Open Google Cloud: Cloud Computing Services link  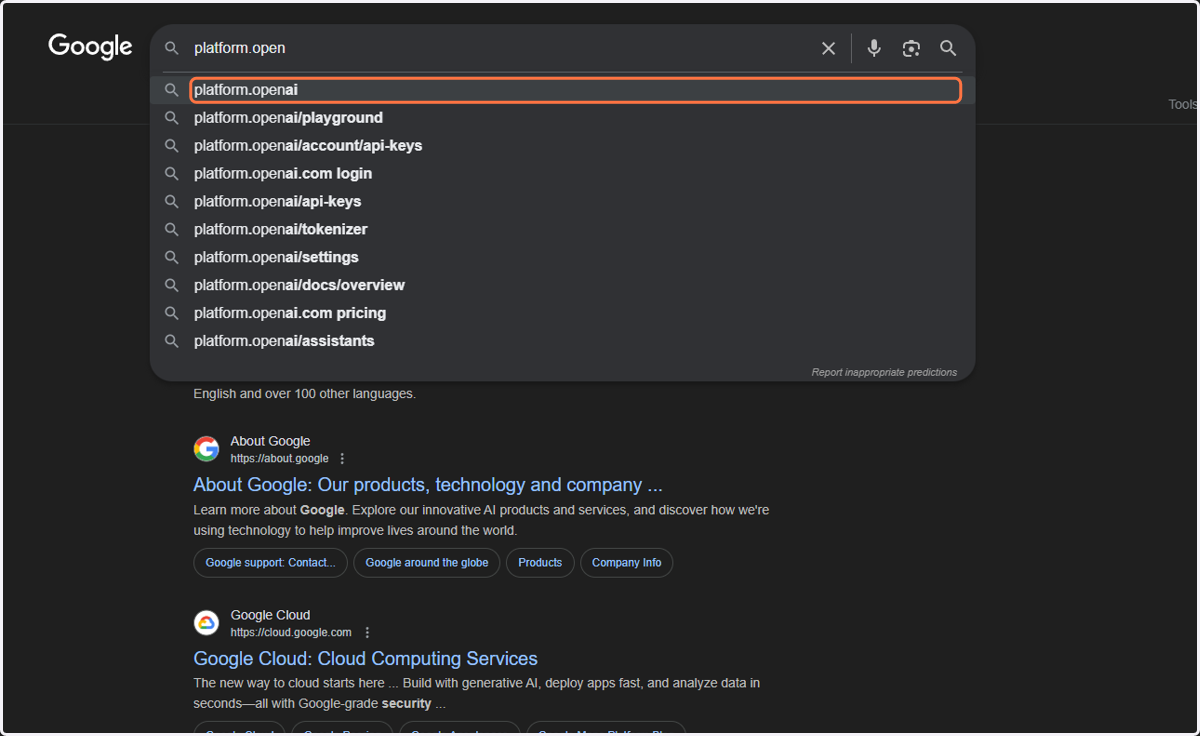click(x=366, y=659)
